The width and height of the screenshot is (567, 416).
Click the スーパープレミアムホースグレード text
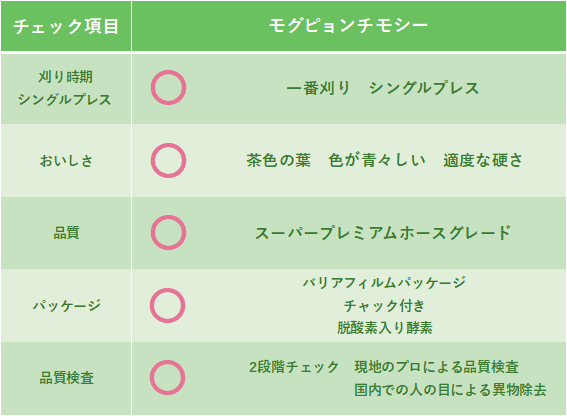pos(383,233)
